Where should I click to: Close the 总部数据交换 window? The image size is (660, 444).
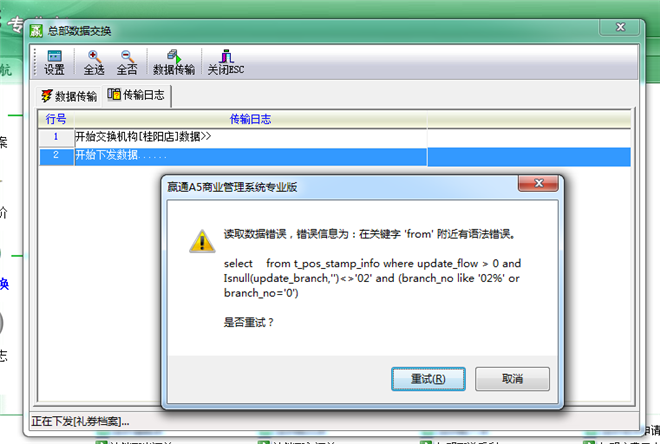click(620, 27)
